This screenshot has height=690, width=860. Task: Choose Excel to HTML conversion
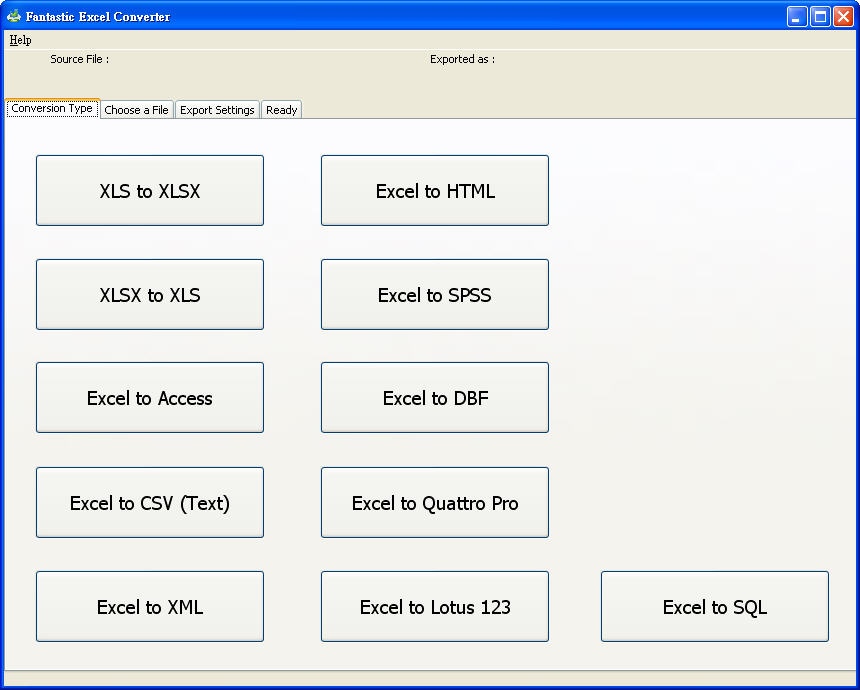435,190
